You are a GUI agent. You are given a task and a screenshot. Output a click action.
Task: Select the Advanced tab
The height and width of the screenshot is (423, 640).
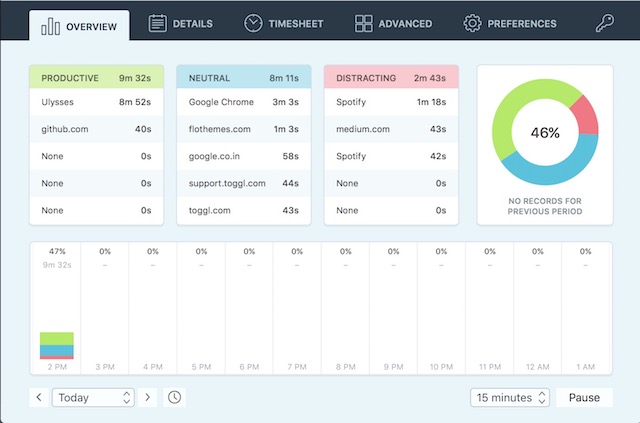tap(394, 23)
